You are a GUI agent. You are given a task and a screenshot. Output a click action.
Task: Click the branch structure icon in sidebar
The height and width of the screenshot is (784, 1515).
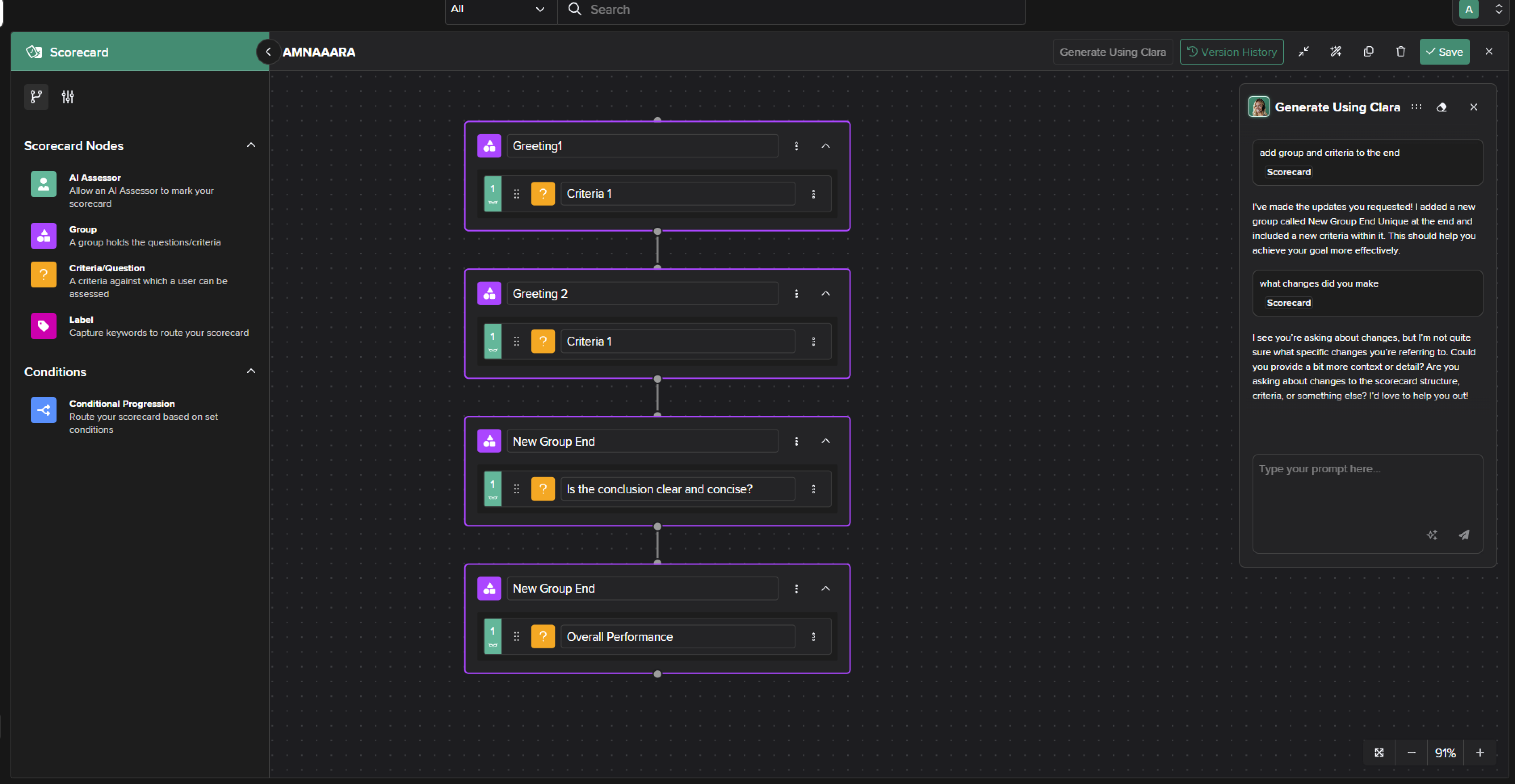pos(36,97)
